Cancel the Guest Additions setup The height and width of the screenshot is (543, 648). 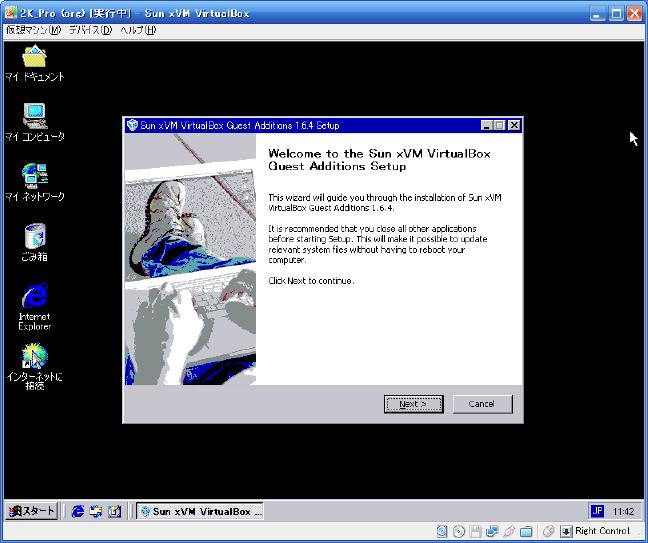(x=482, y=404)
